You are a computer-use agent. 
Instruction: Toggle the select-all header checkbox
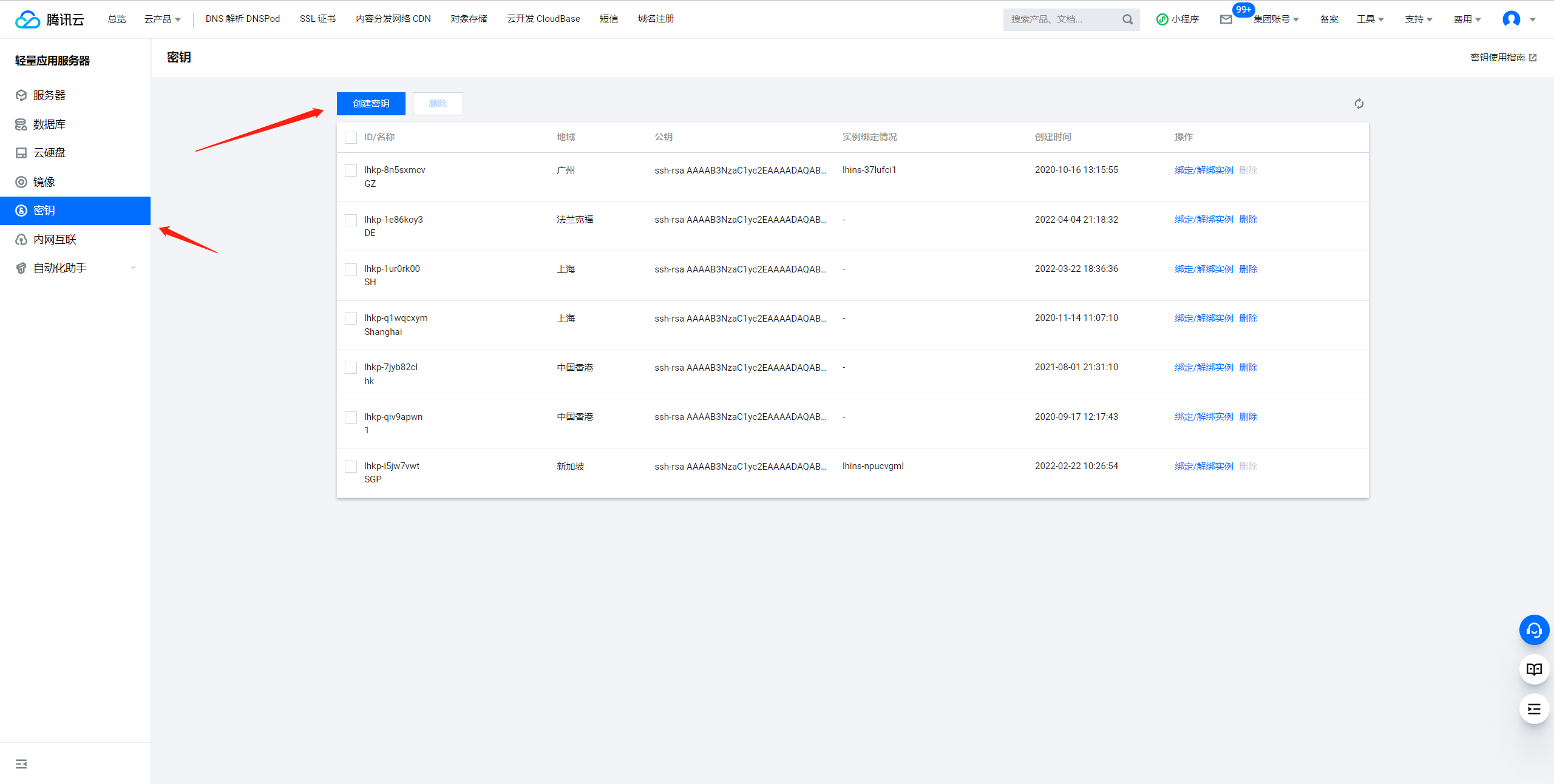pyautogui.click(x=351, y=138)
